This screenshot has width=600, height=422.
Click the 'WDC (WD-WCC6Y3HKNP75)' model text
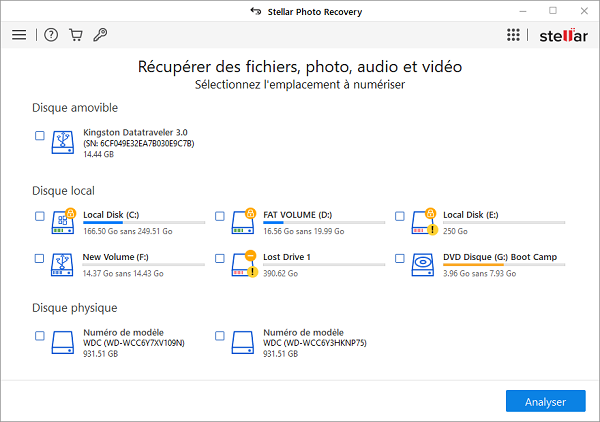(x=315, y=343)
